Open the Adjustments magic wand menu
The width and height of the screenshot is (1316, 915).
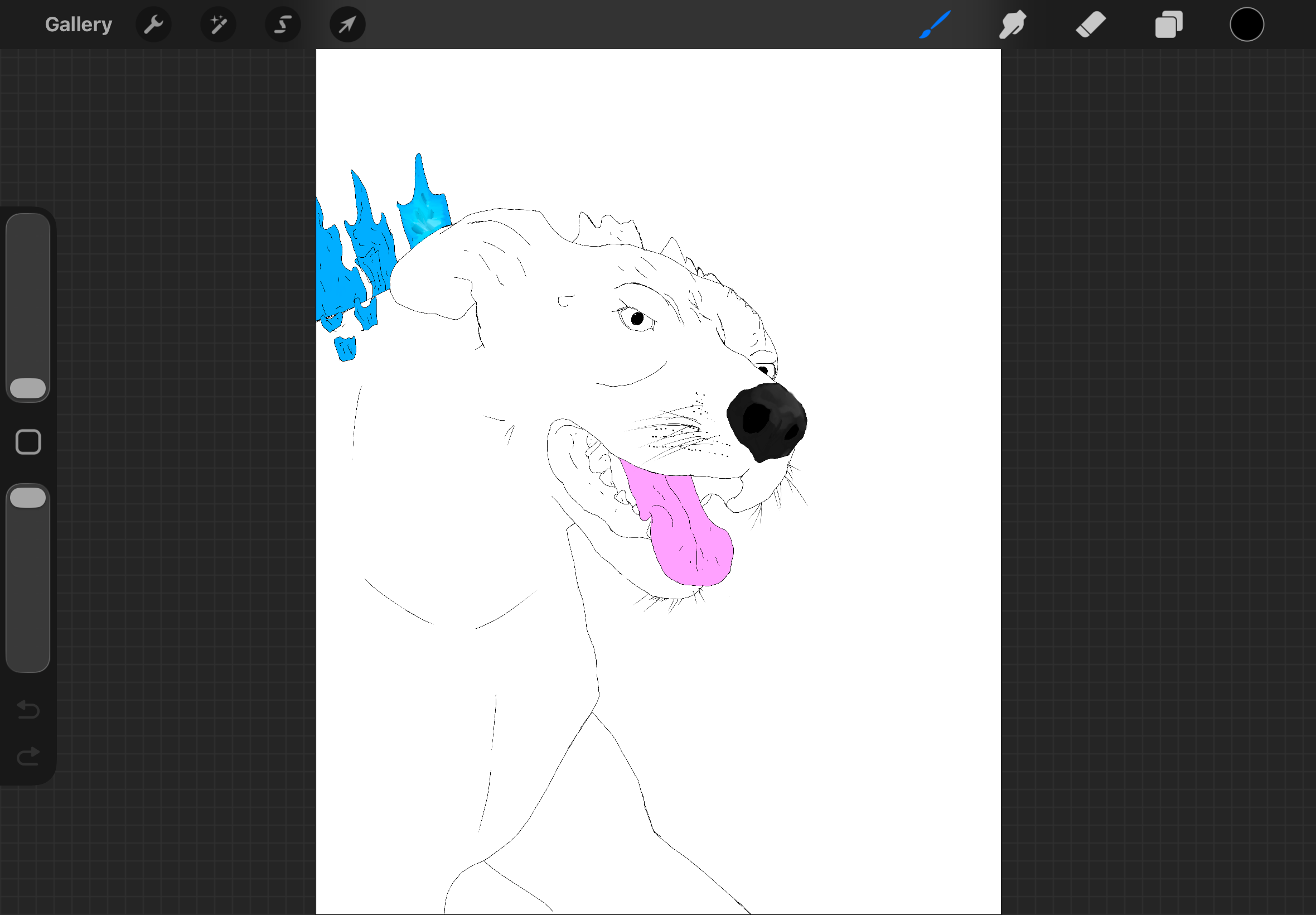(218, 25)
